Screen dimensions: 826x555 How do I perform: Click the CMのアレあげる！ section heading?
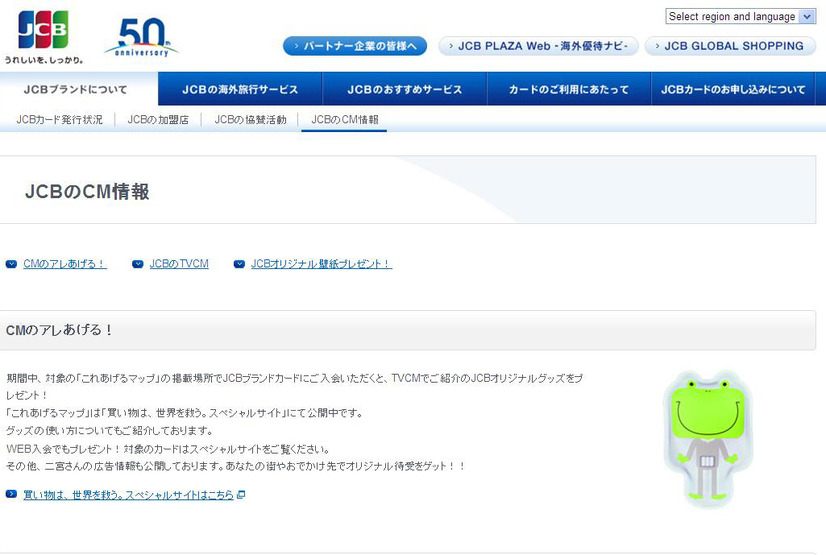60,330
